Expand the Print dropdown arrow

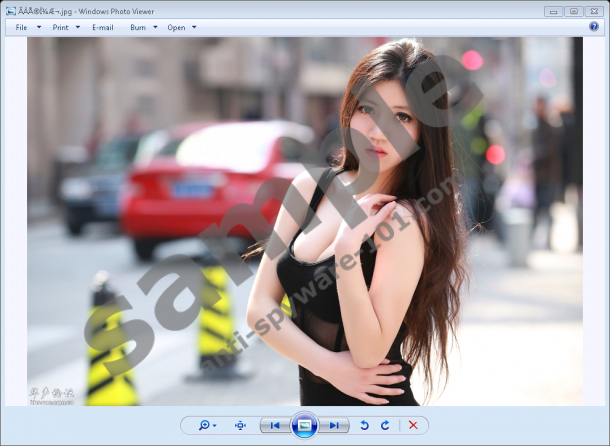coord(77,27)
